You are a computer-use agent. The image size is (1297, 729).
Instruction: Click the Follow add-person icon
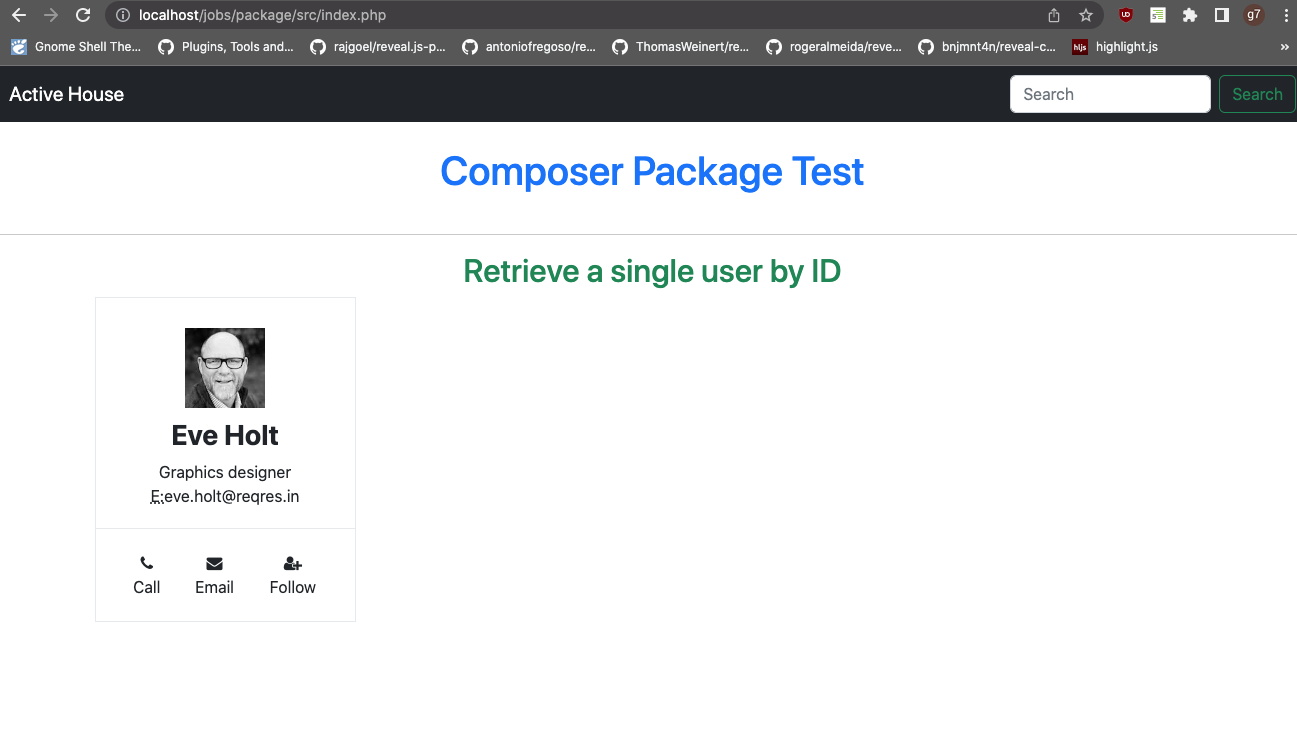291,562
